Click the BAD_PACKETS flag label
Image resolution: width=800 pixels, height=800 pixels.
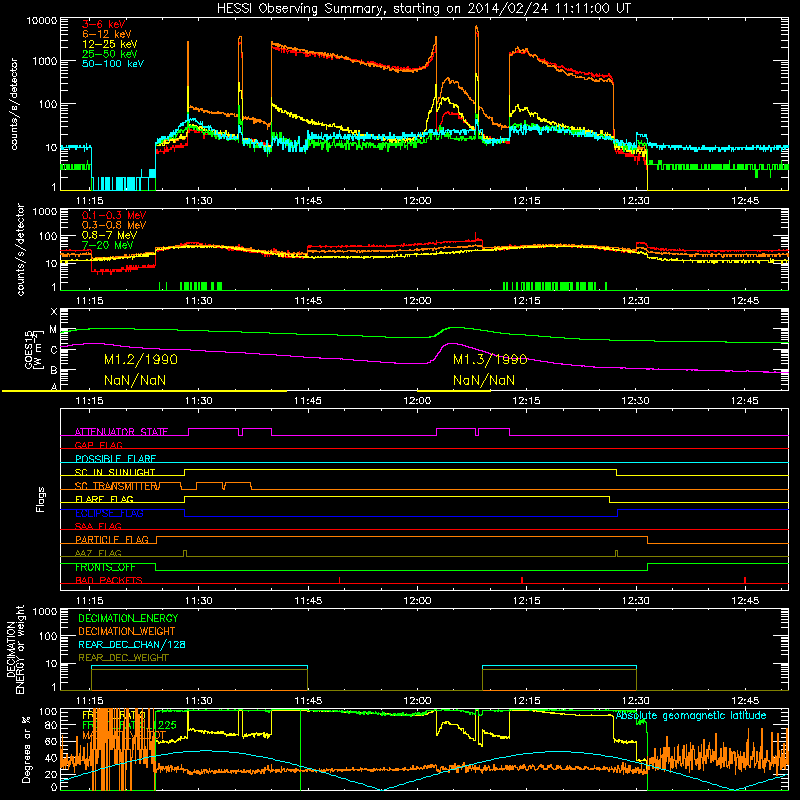(x=109, y=580)
